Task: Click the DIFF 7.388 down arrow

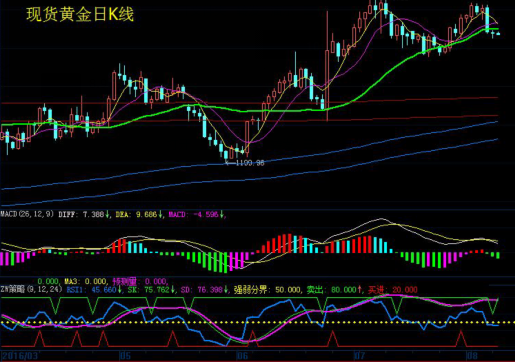Action: 108,214
